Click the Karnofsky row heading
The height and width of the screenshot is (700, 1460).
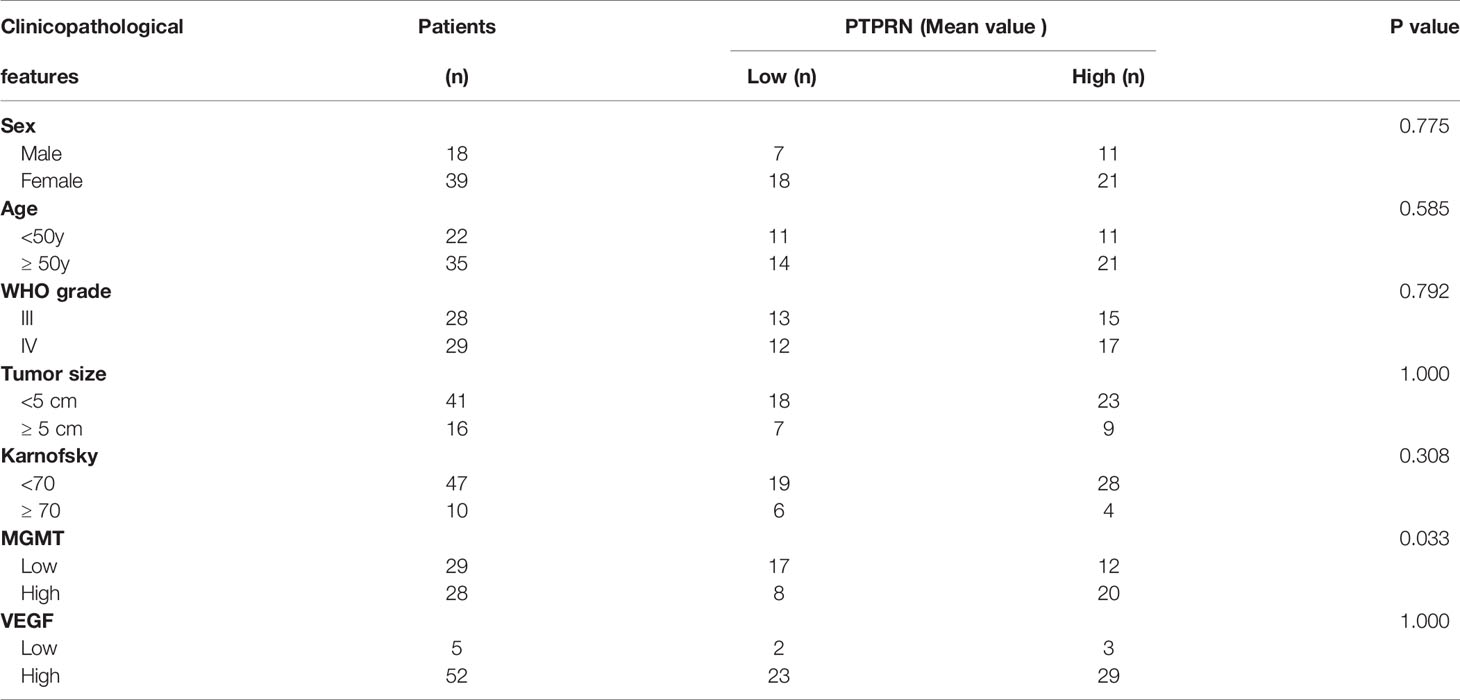pos(45,456)
